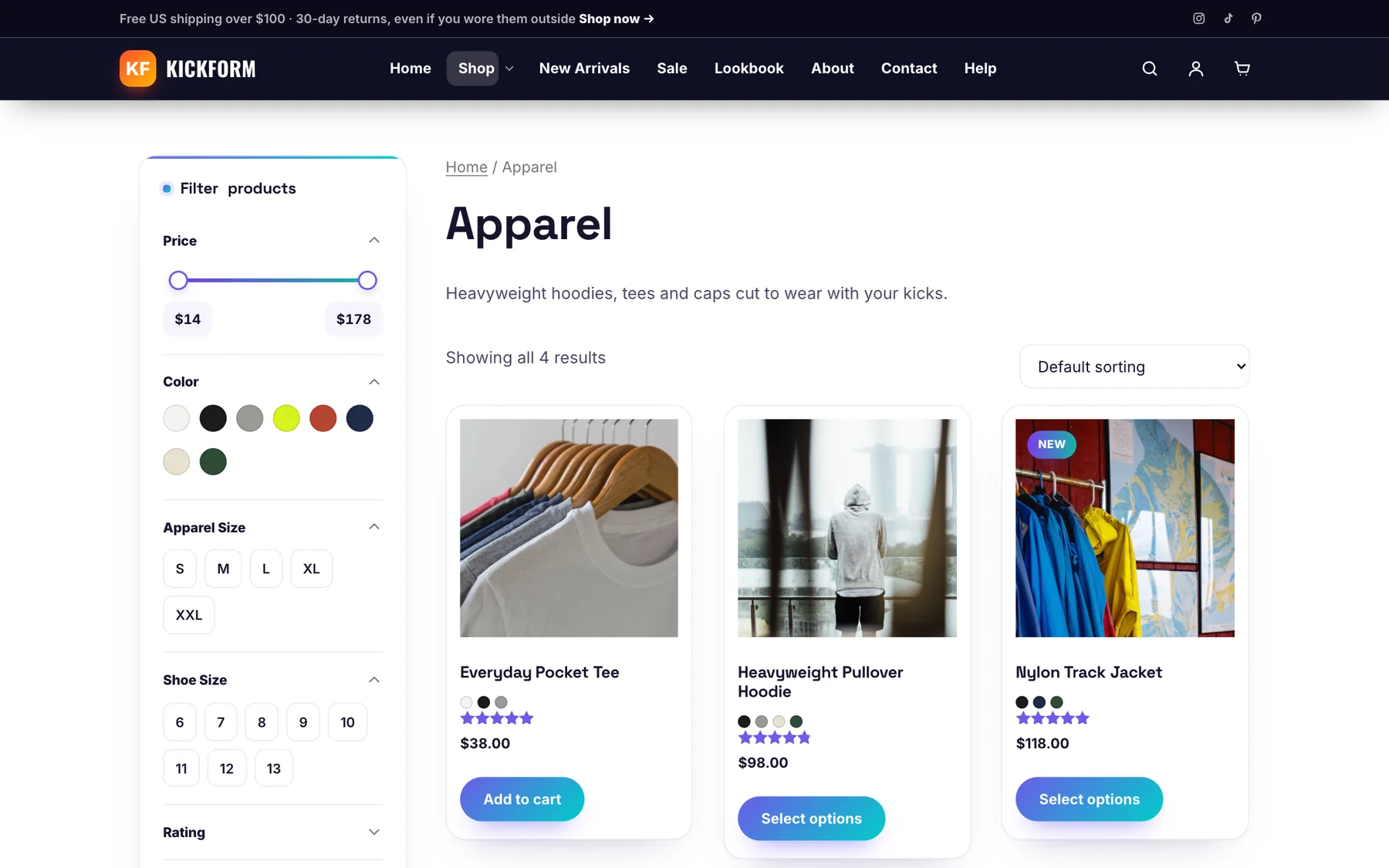The height and width of the screenshot is (868, 1389).
Task: Toggle shoe size 6 filter
Action: (180, 722)
